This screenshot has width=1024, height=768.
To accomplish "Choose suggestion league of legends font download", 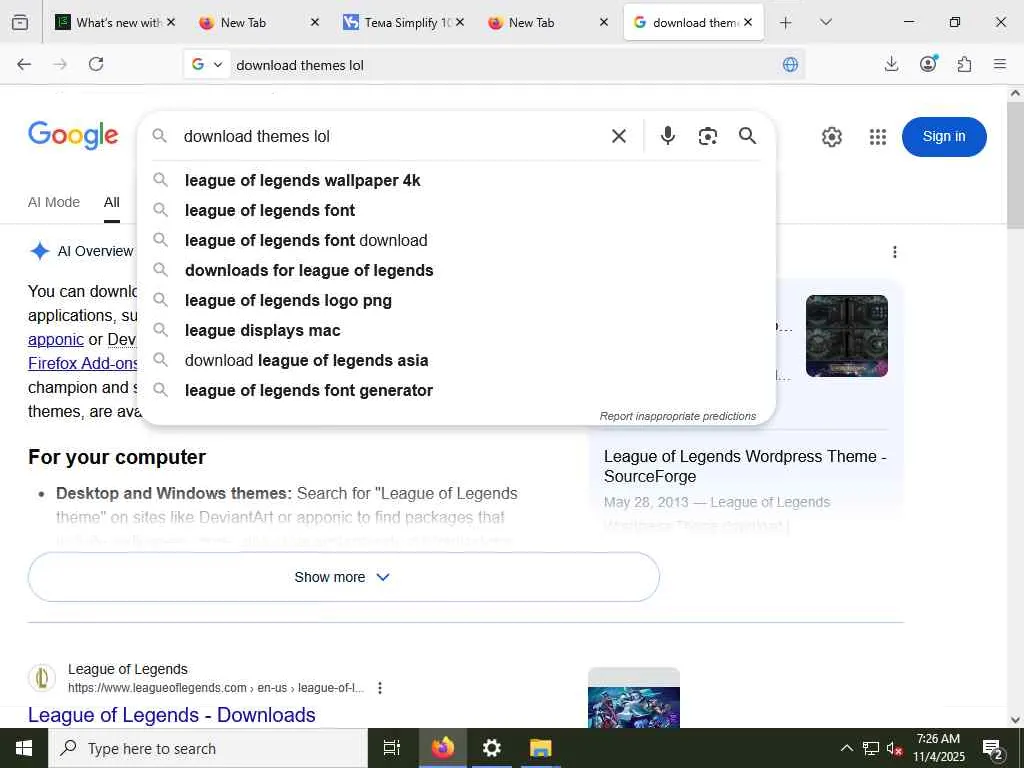I will [x=456, y=240].
